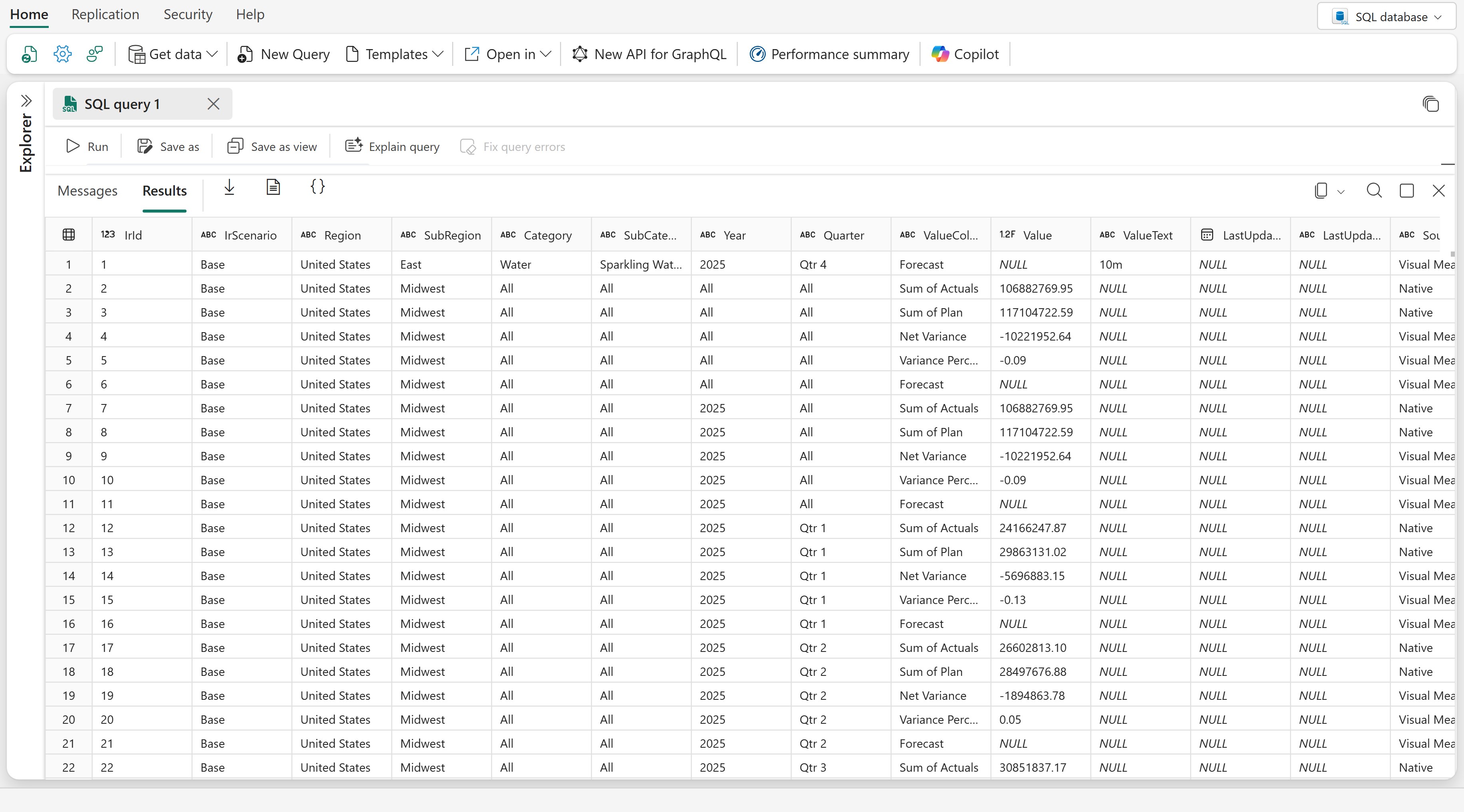Switch to the Messages tab

tap(87, 191)
